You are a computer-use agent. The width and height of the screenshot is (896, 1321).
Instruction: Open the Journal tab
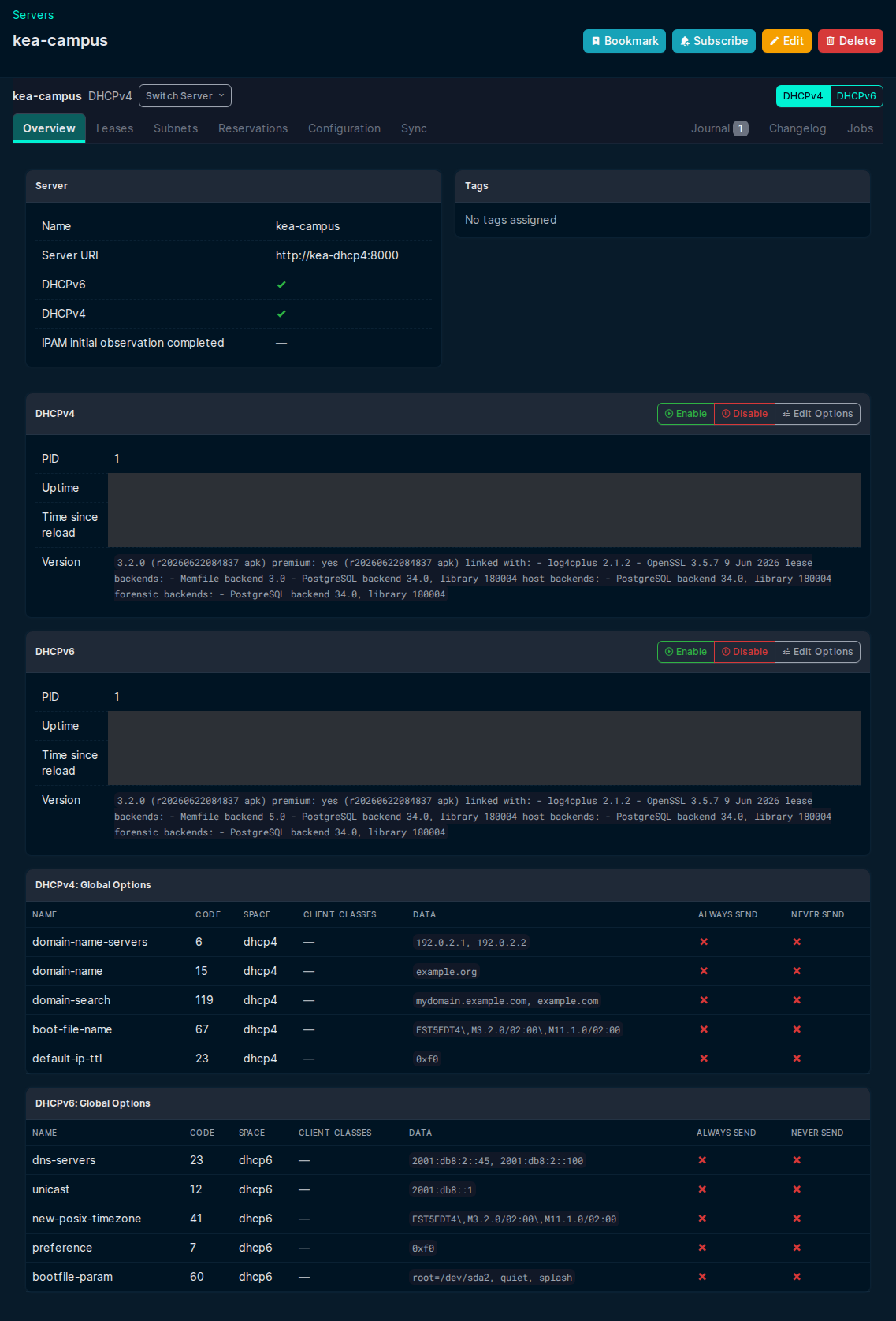coord(719,128)
